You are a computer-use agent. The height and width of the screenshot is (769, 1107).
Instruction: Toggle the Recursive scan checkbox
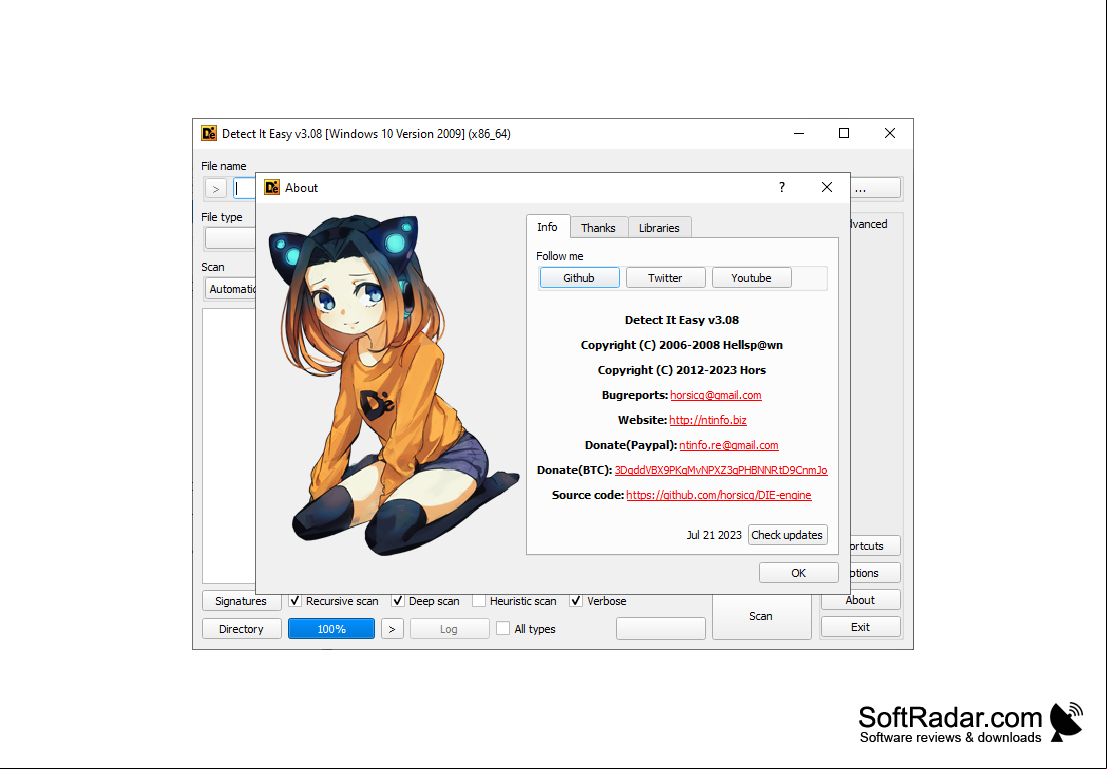coord(295,601)
